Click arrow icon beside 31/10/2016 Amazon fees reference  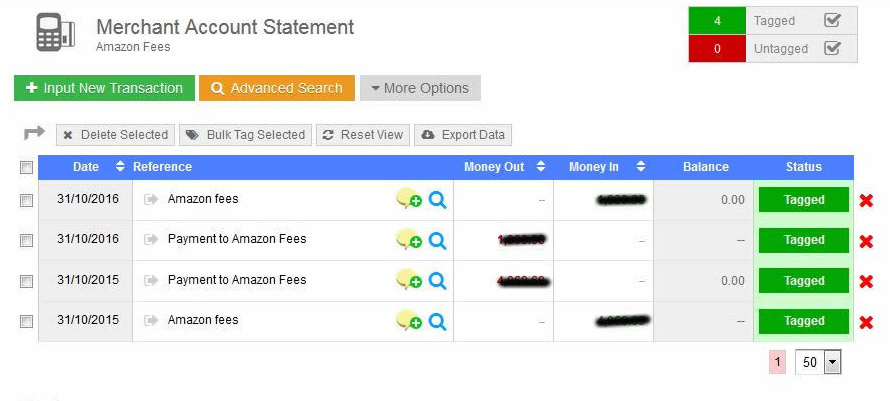click(x=151, y=199)
